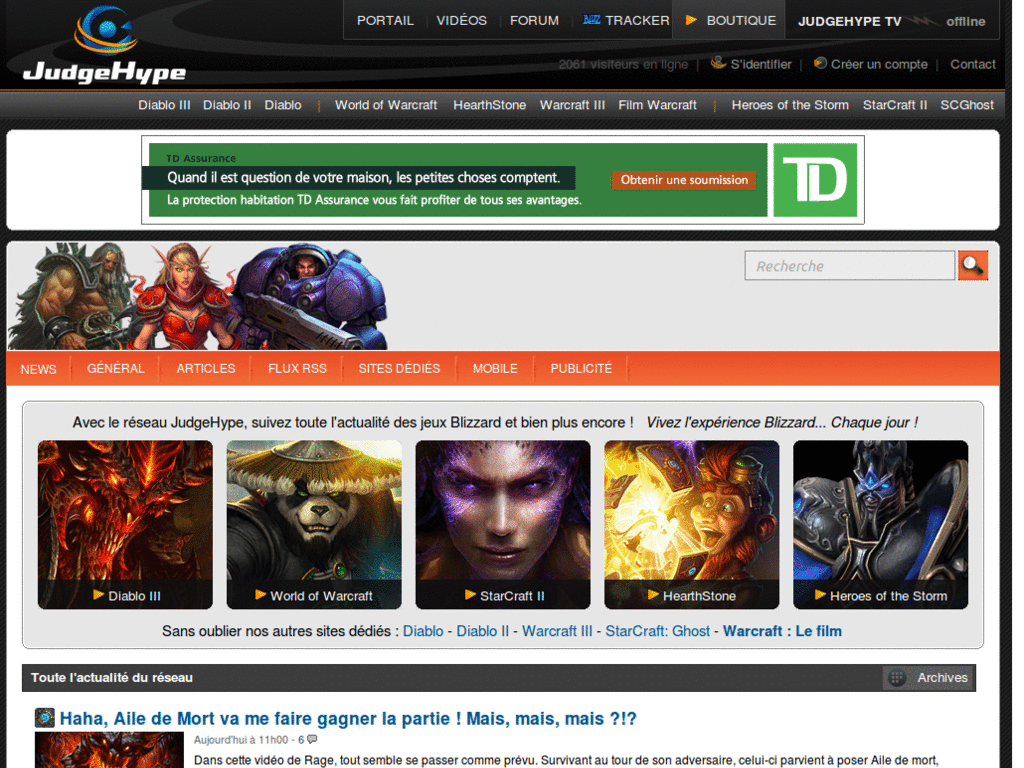Screen dimensions: 1024x768
Task: Select the Sites dédiés tab
Action: 399,368
